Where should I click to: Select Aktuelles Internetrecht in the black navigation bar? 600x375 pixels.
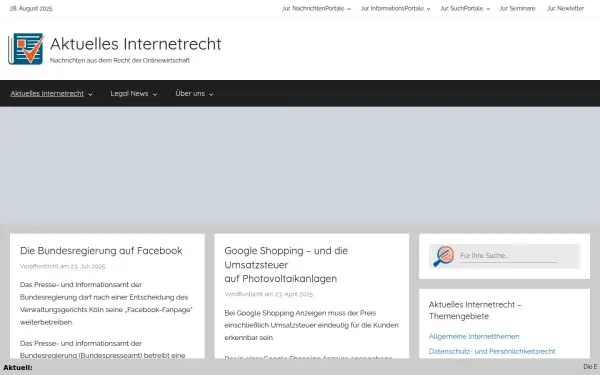[47, 93]
